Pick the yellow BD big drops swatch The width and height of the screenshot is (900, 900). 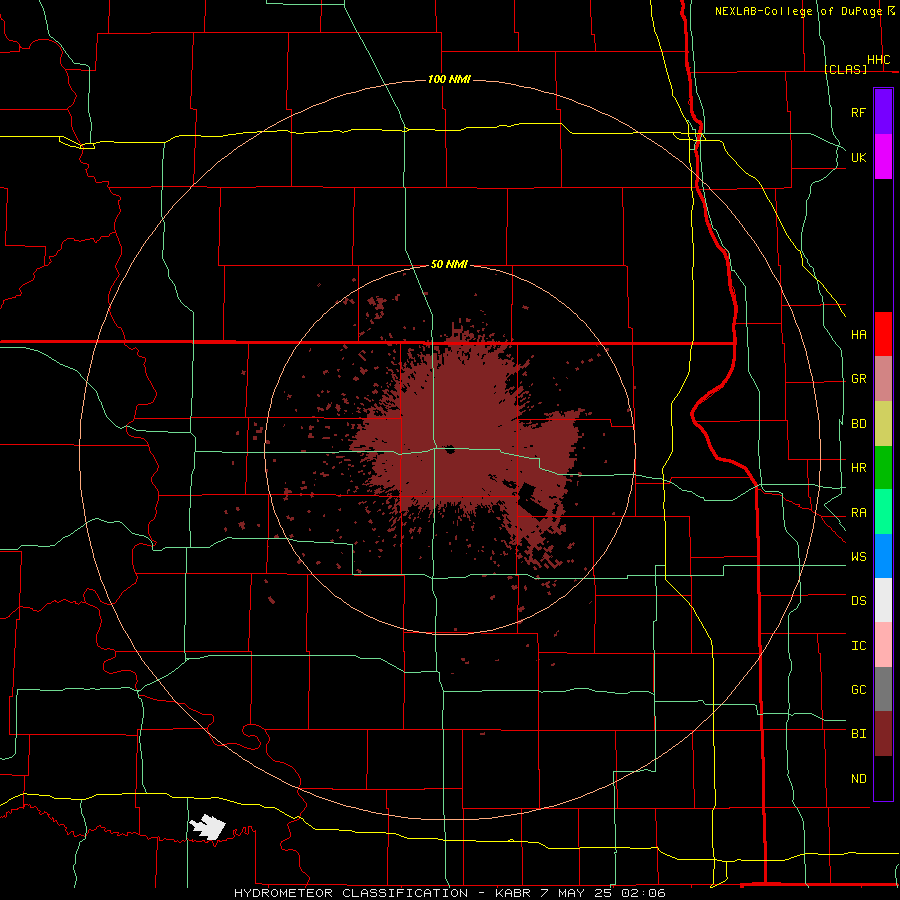883,424
